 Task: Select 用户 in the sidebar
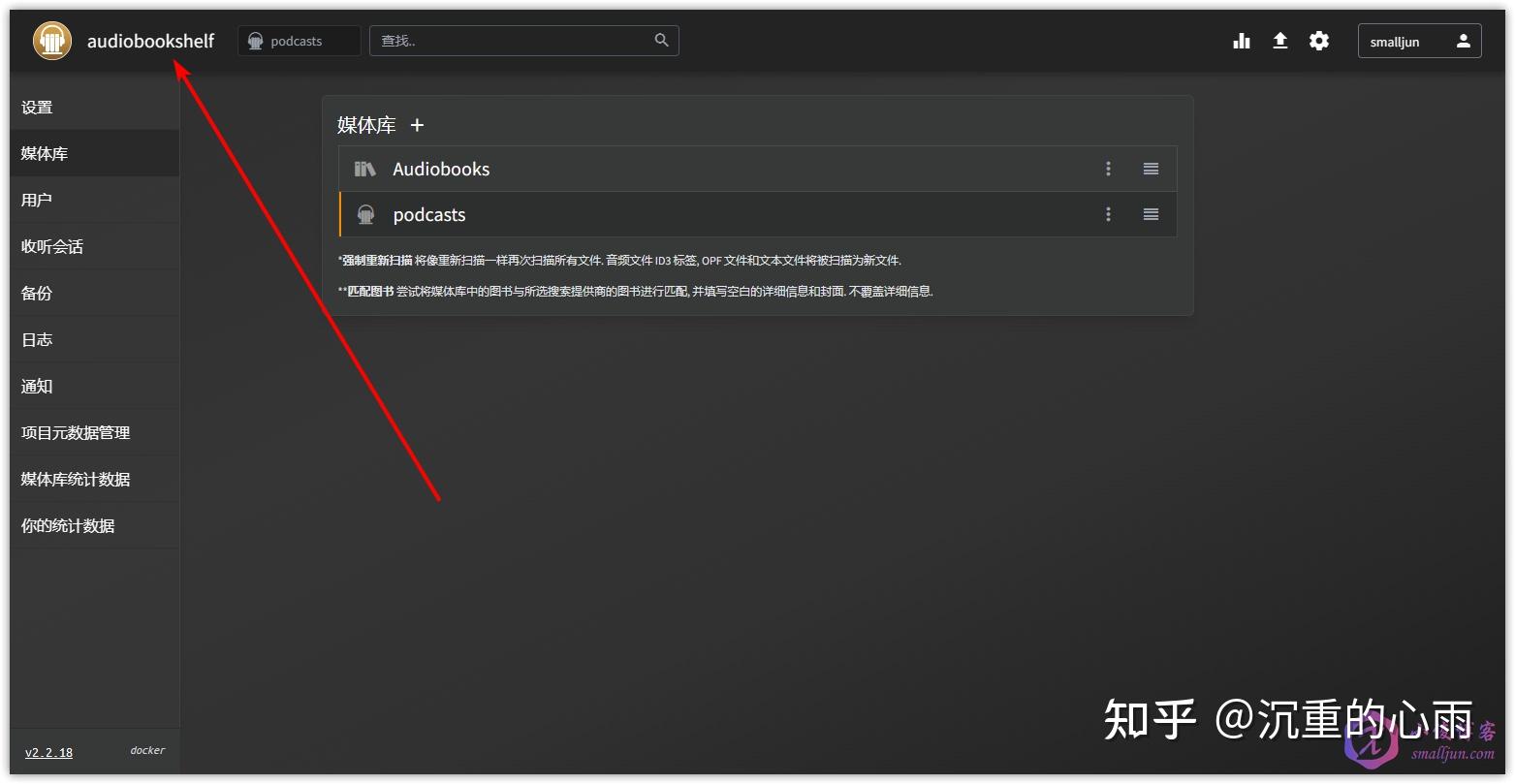point(35,200)
